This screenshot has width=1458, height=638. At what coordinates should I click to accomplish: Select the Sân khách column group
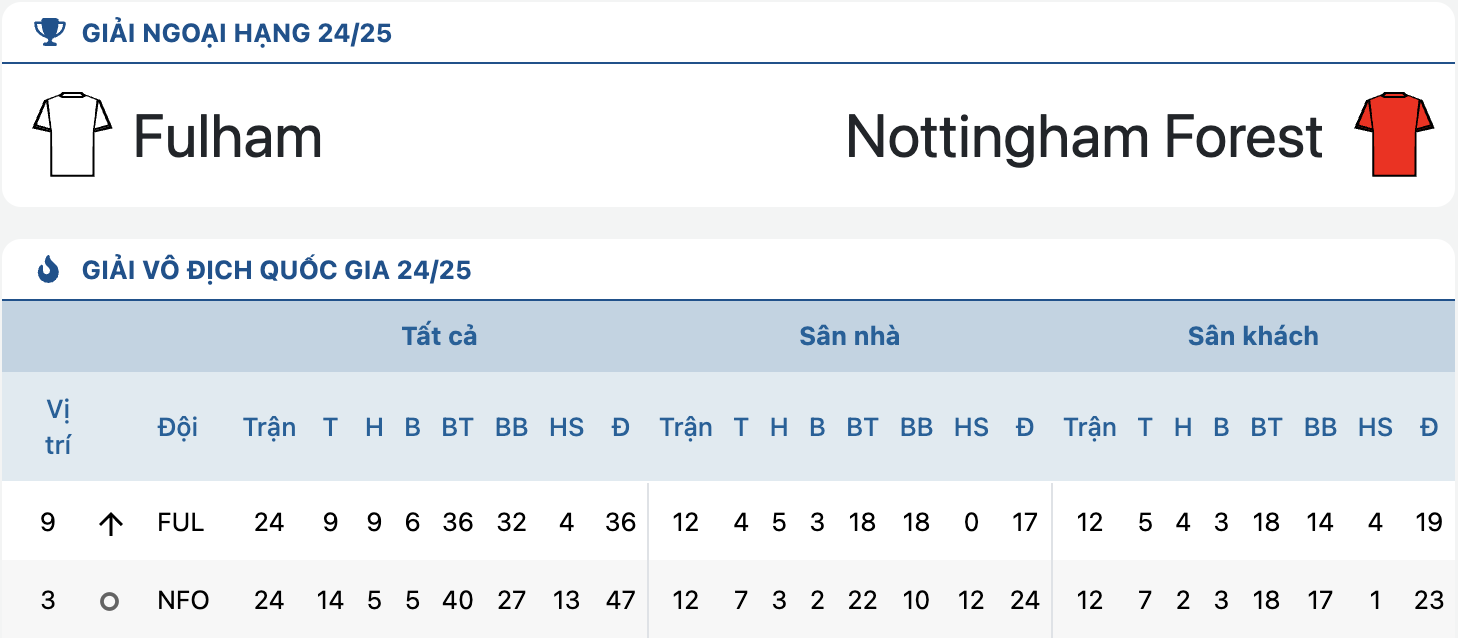point(1253,336)
